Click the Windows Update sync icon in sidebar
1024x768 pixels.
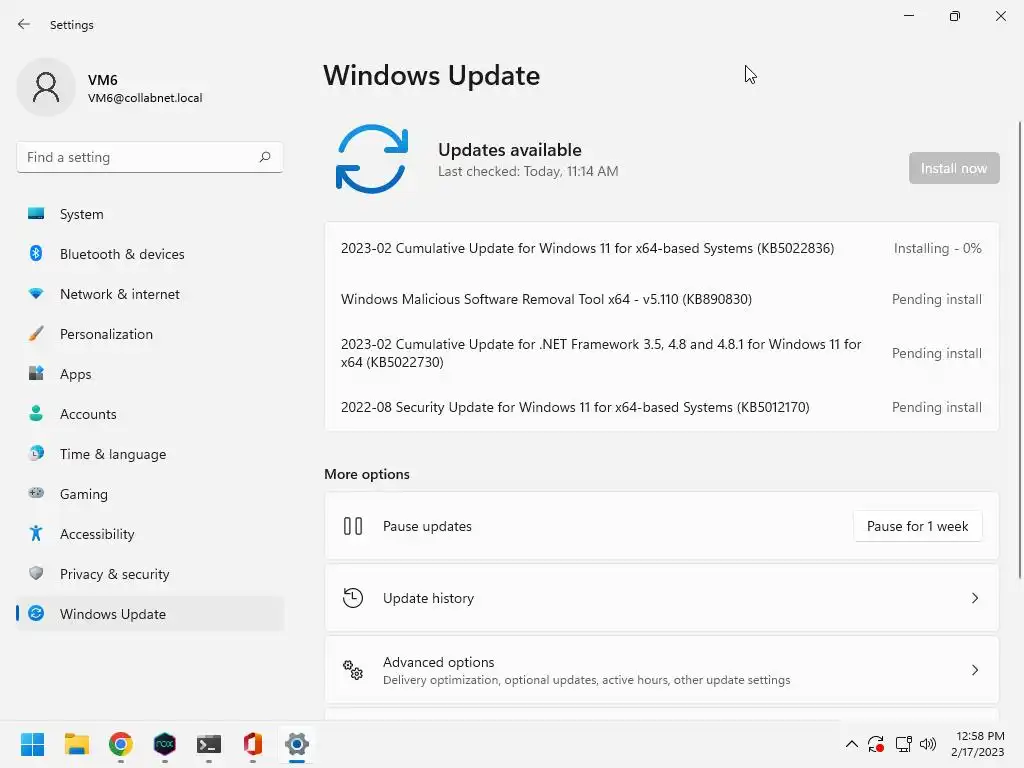[36, 613]
